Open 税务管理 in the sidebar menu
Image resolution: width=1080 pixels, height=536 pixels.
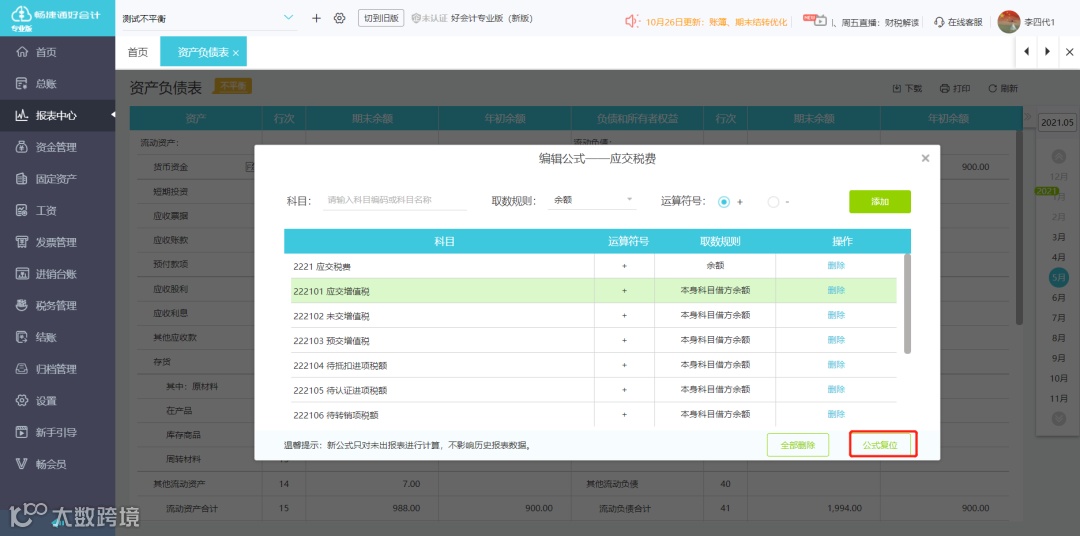pos(57,306)
